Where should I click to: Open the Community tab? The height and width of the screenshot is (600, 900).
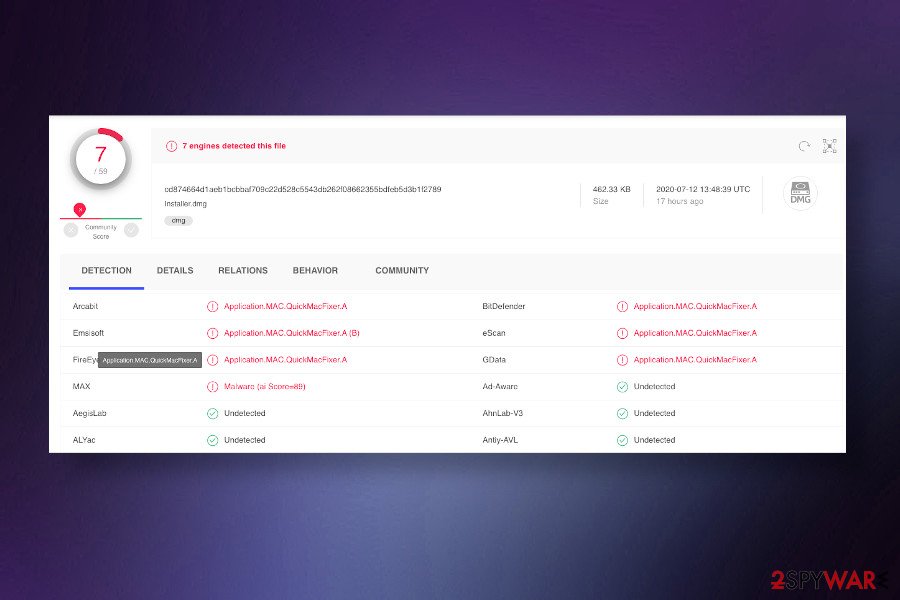(x=402, y=270)
